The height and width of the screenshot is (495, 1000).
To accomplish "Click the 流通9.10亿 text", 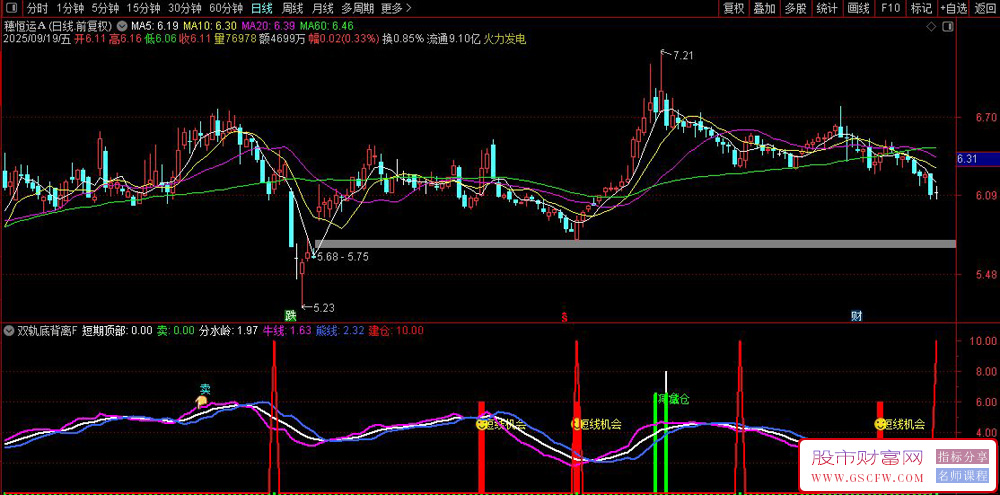I will tap(453, 39).
